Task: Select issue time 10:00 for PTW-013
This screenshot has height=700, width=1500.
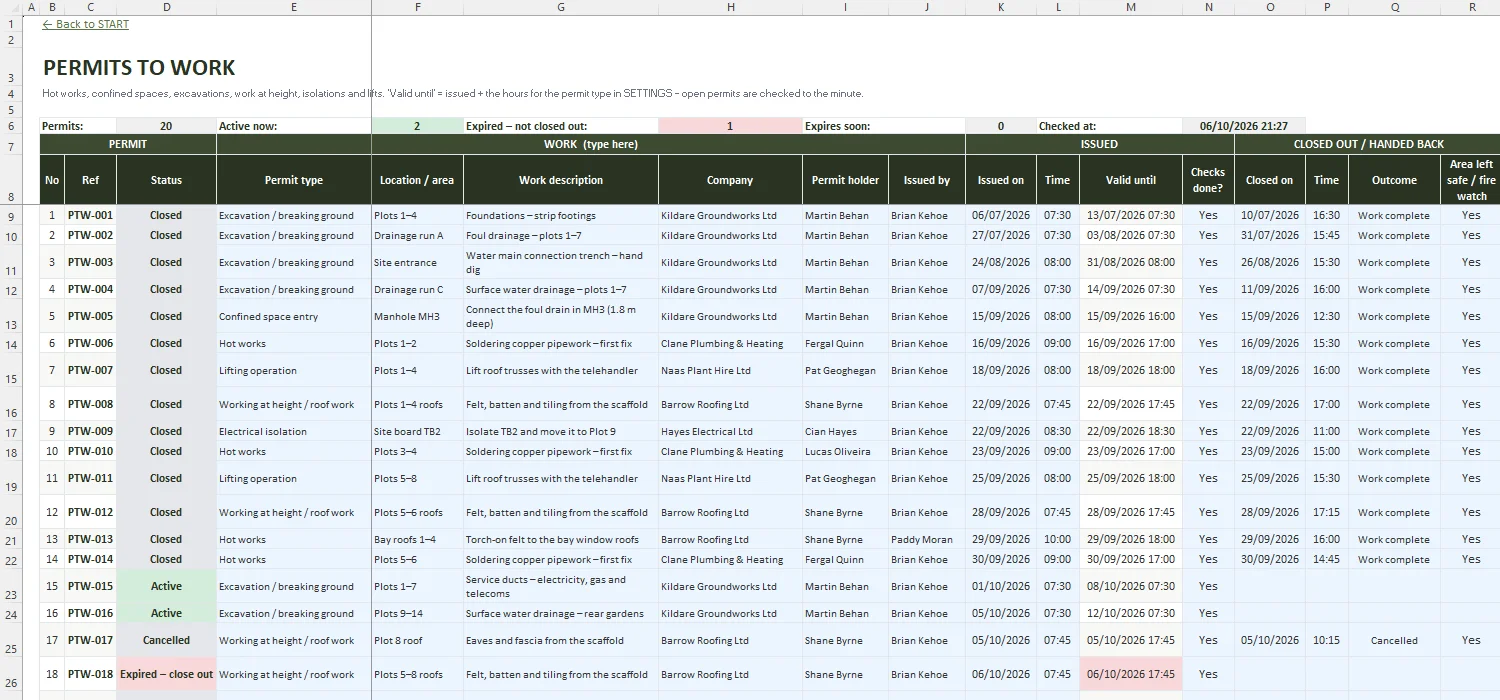Action: [x=1058, y=539]
